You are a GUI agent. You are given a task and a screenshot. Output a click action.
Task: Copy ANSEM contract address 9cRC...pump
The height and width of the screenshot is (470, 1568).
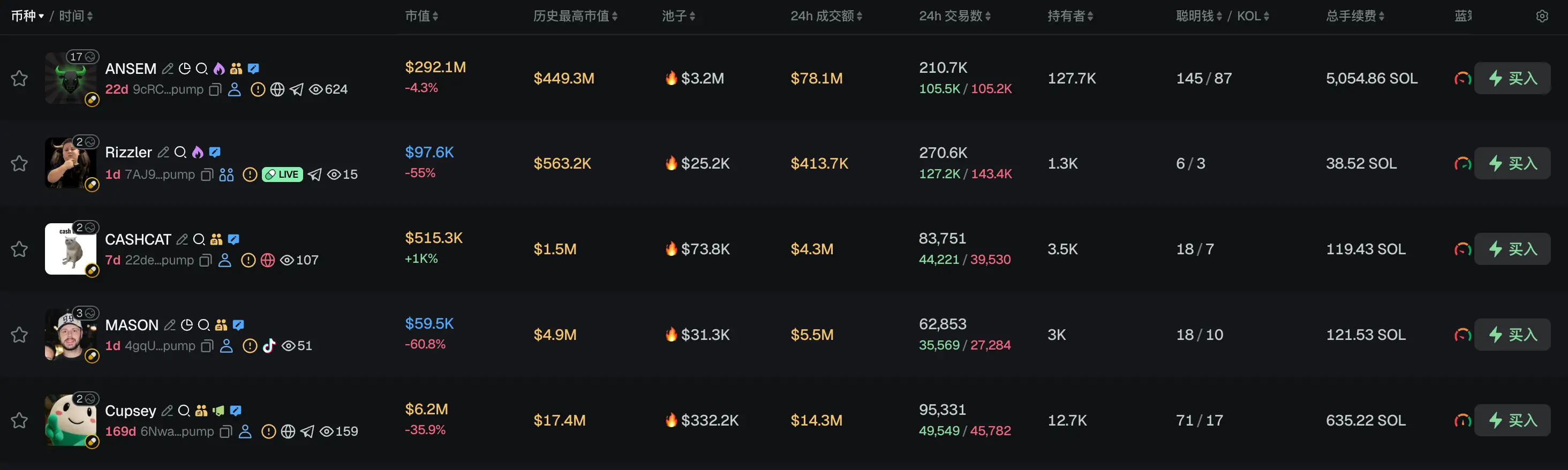pos(214,90)
